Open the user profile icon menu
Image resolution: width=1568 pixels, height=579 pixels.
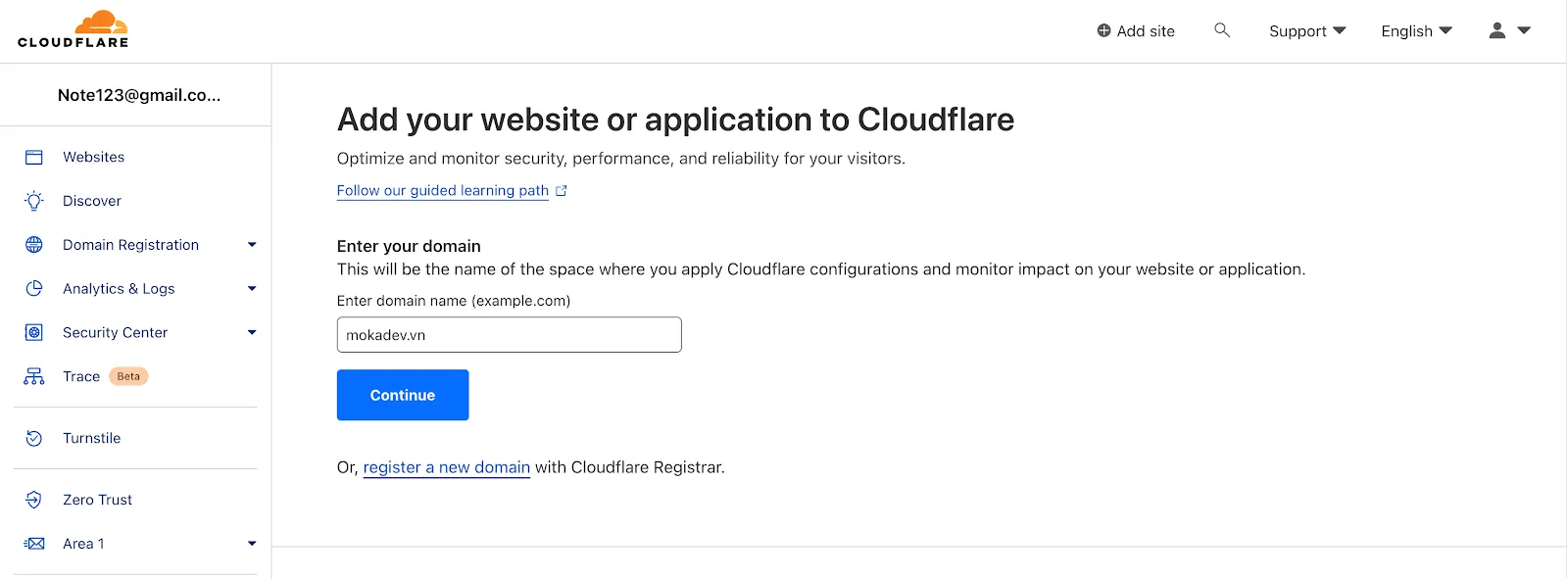click(1497, 30)
